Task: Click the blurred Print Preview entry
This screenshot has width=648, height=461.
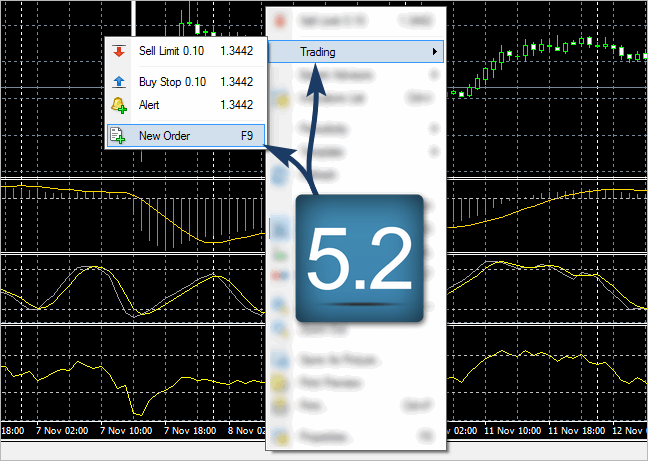Action: point(330,383)
